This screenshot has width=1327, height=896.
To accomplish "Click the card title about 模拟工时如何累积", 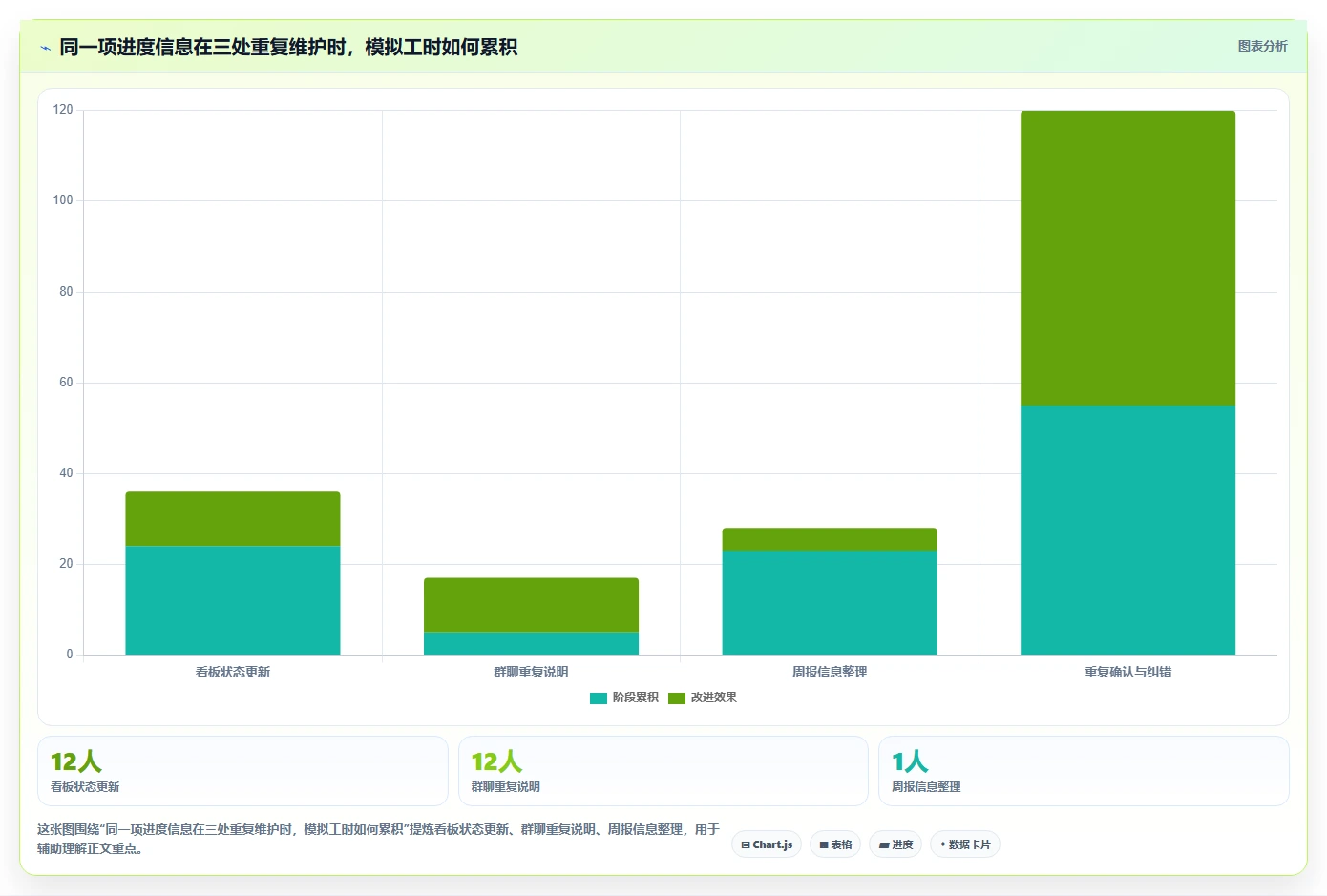I will [288, 48].
